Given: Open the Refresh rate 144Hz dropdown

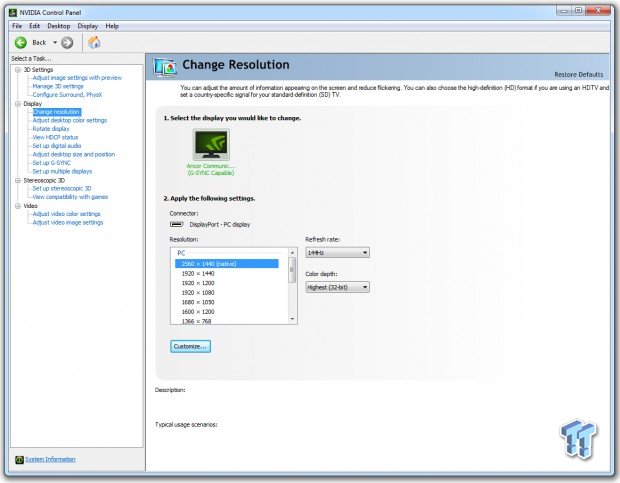Looking at the screenshot, I should click(337, 253).
